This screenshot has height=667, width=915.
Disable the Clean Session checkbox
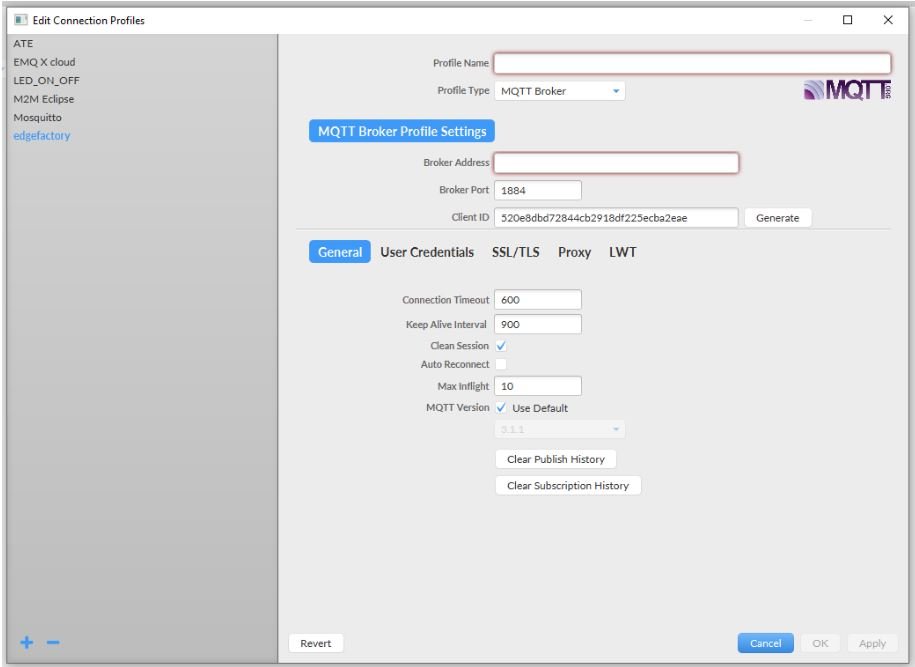coord(499,345)
